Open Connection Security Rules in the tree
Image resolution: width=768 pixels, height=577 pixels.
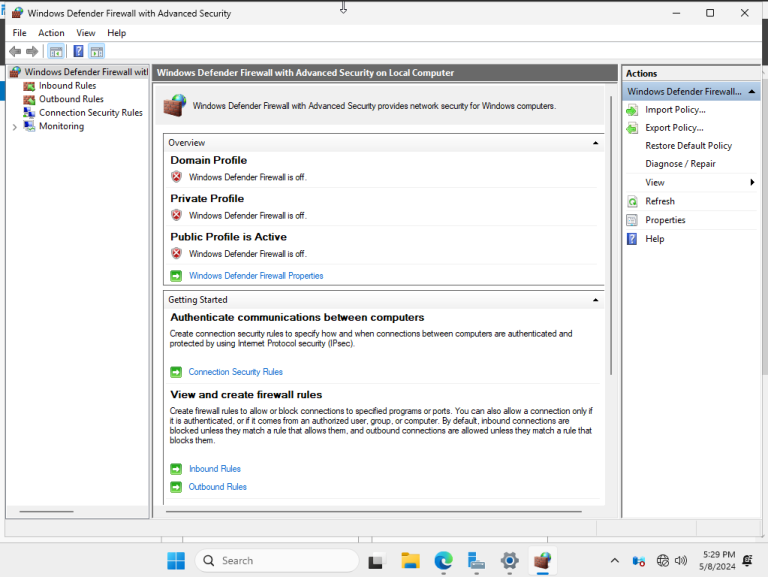(x=91, y=113)
